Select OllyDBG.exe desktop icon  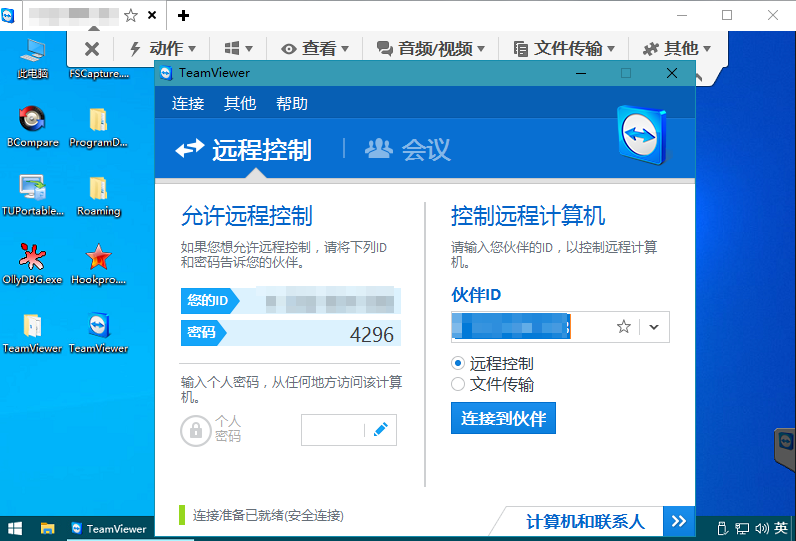pyautogui.click(x=32, y=264)
